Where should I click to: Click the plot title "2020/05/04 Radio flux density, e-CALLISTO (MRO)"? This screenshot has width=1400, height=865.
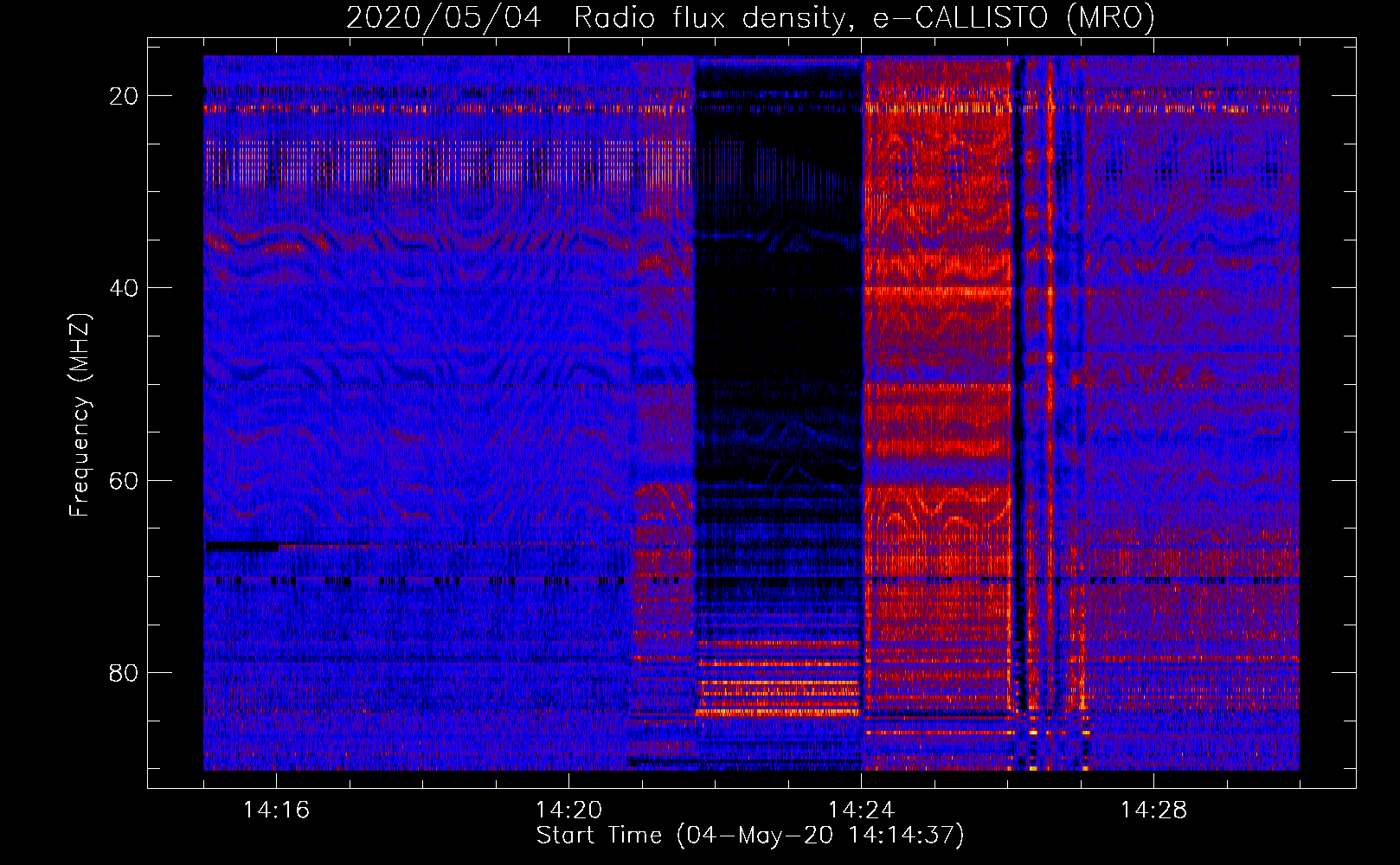[750, 17]
